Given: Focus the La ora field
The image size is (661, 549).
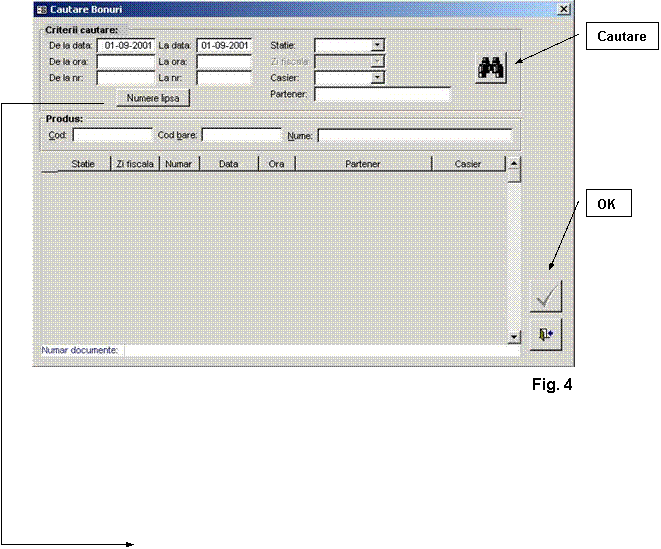Looking at the screenshot, I should (x=224, y=62).
